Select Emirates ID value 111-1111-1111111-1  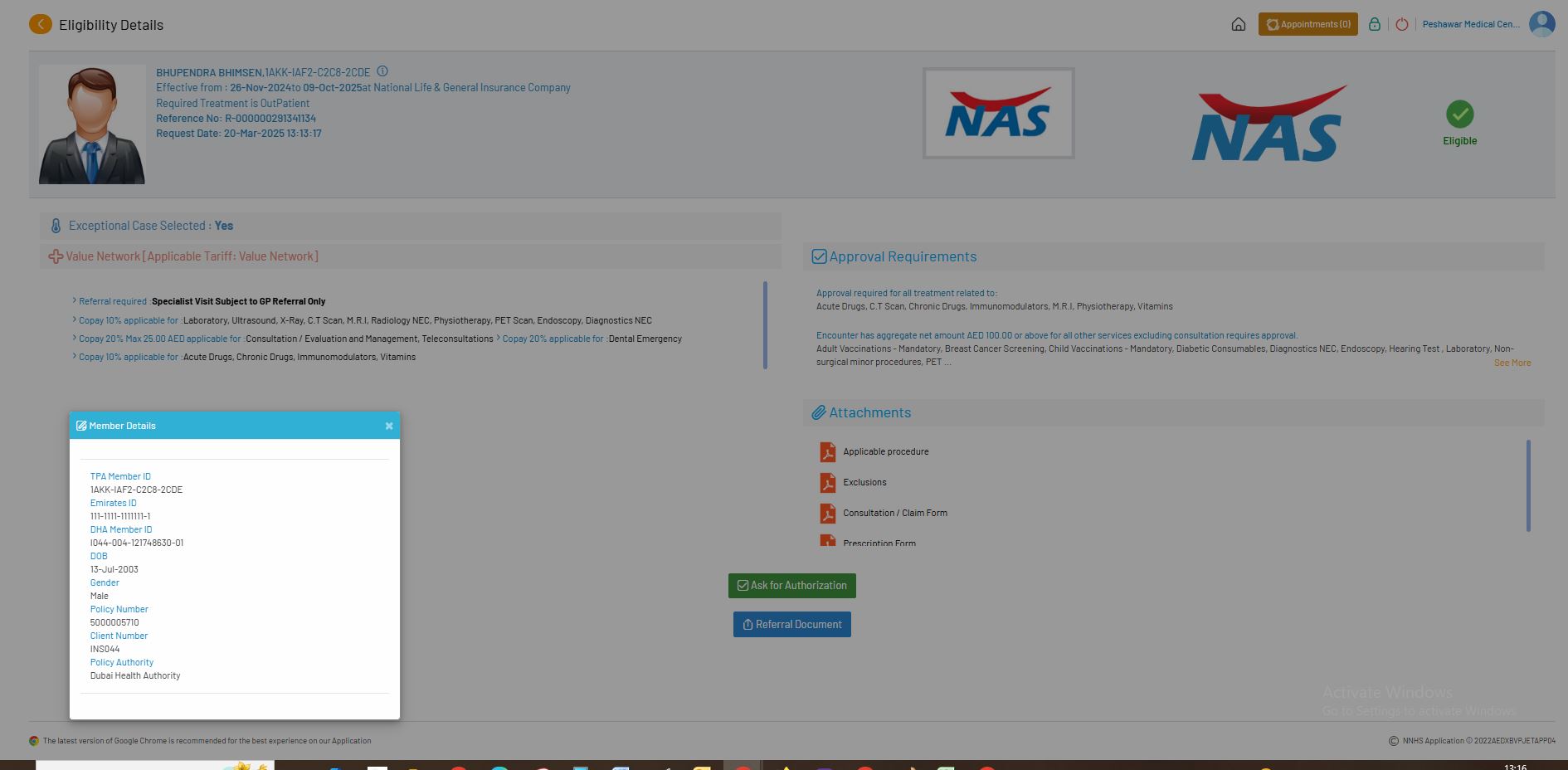pos(120,516)
